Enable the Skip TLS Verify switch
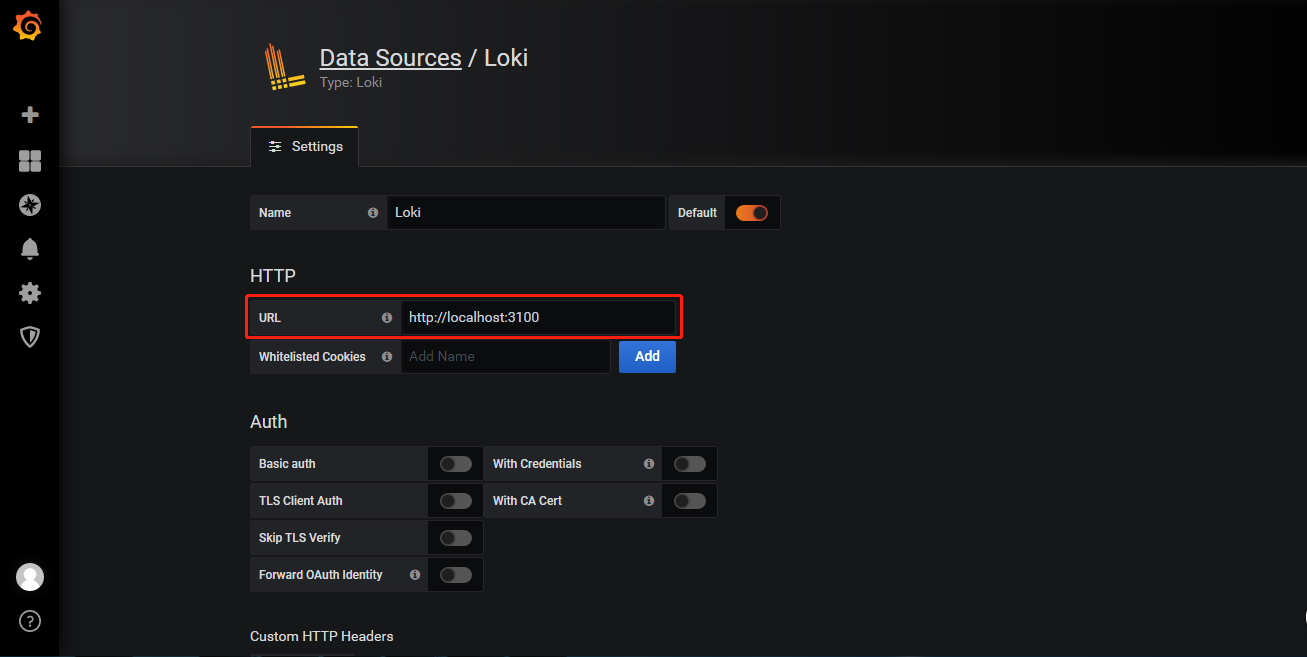This screenshot has height=657, width=1307. [x=456, y=538]
